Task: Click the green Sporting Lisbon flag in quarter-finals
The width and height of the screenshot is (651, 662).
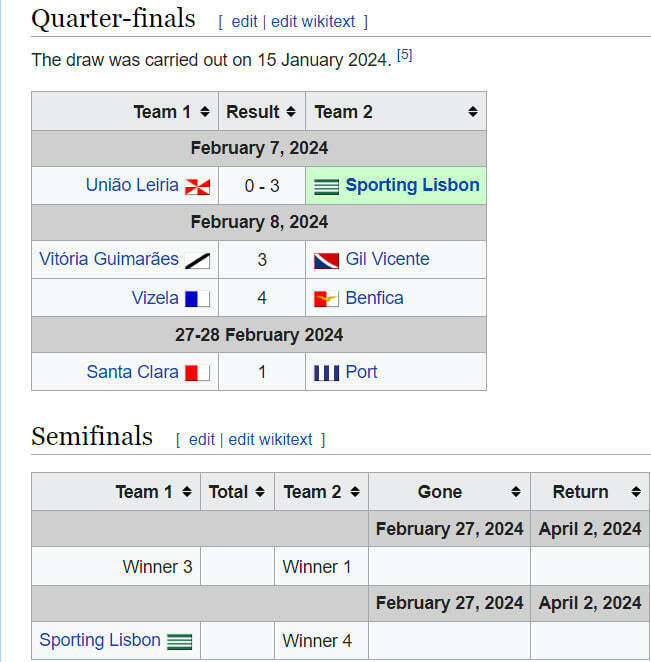Action: [326, 186]
